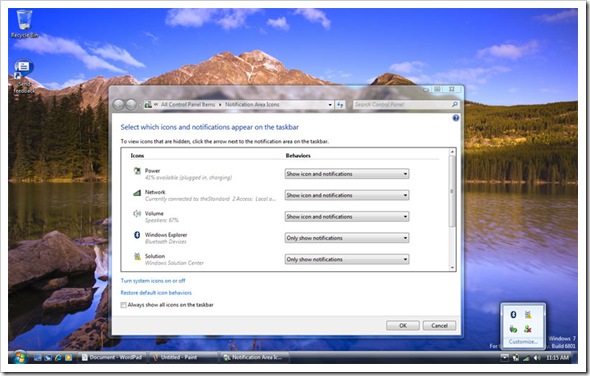Click the tray volume speaker icon
The image size is (590, 376).
tap(537, 358)
